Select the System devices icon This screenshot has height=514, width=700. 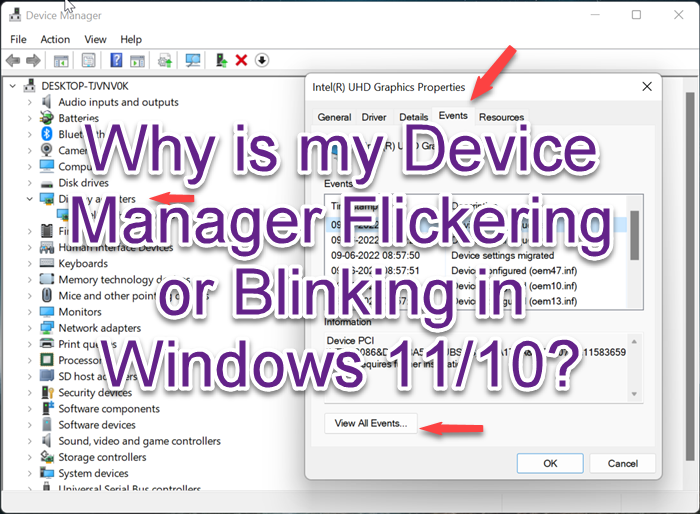pyautogui.click(x=46, y=472)
